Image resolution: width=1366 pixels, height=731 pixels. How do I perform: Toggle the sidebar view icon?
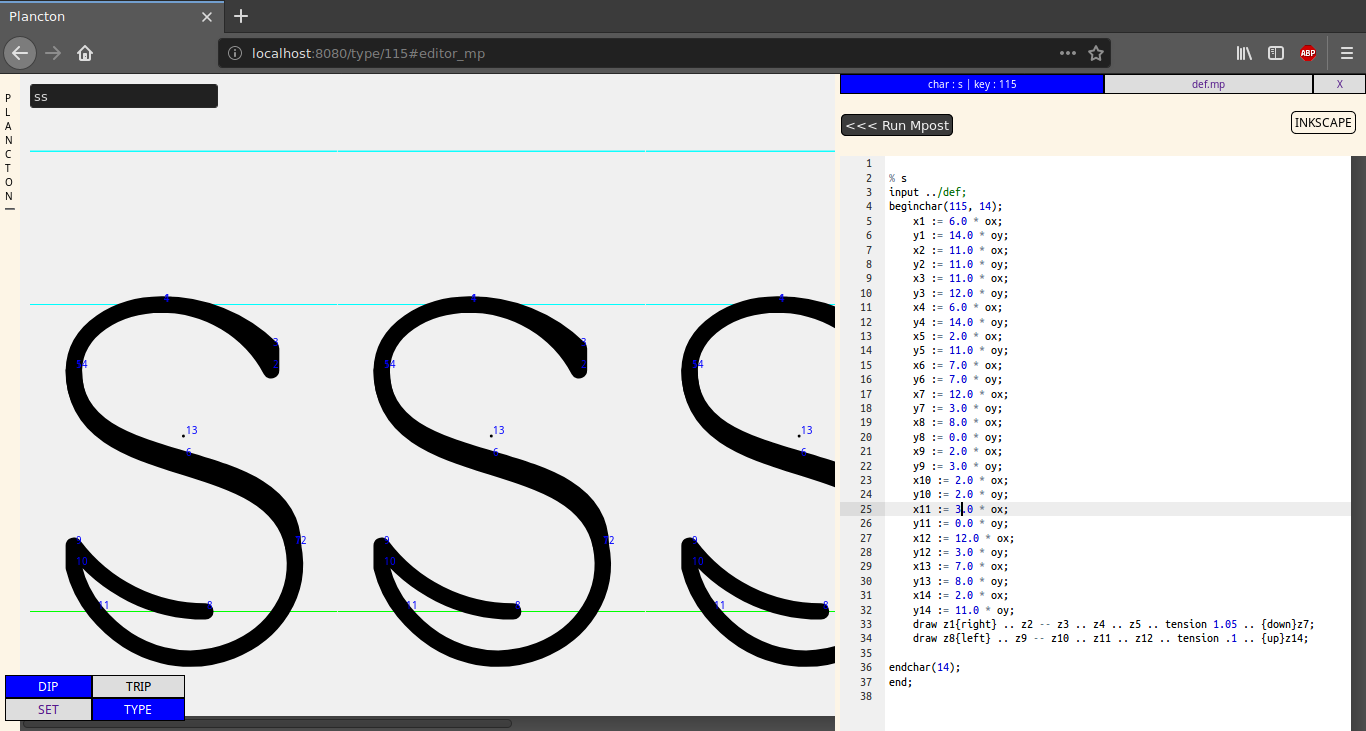coord(1276,53)
